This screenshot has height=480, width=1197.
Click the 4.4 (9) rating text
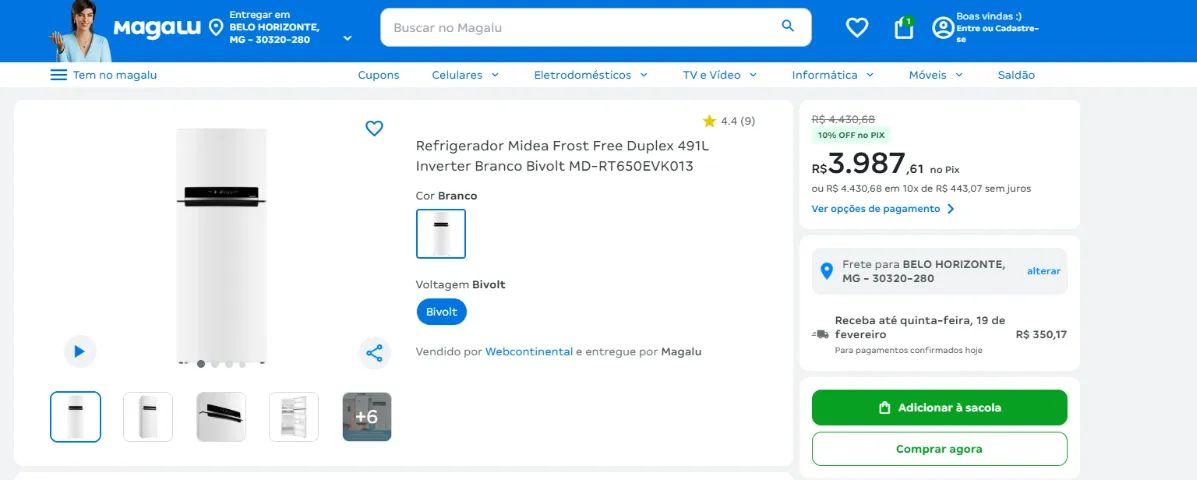coord(737,121)
